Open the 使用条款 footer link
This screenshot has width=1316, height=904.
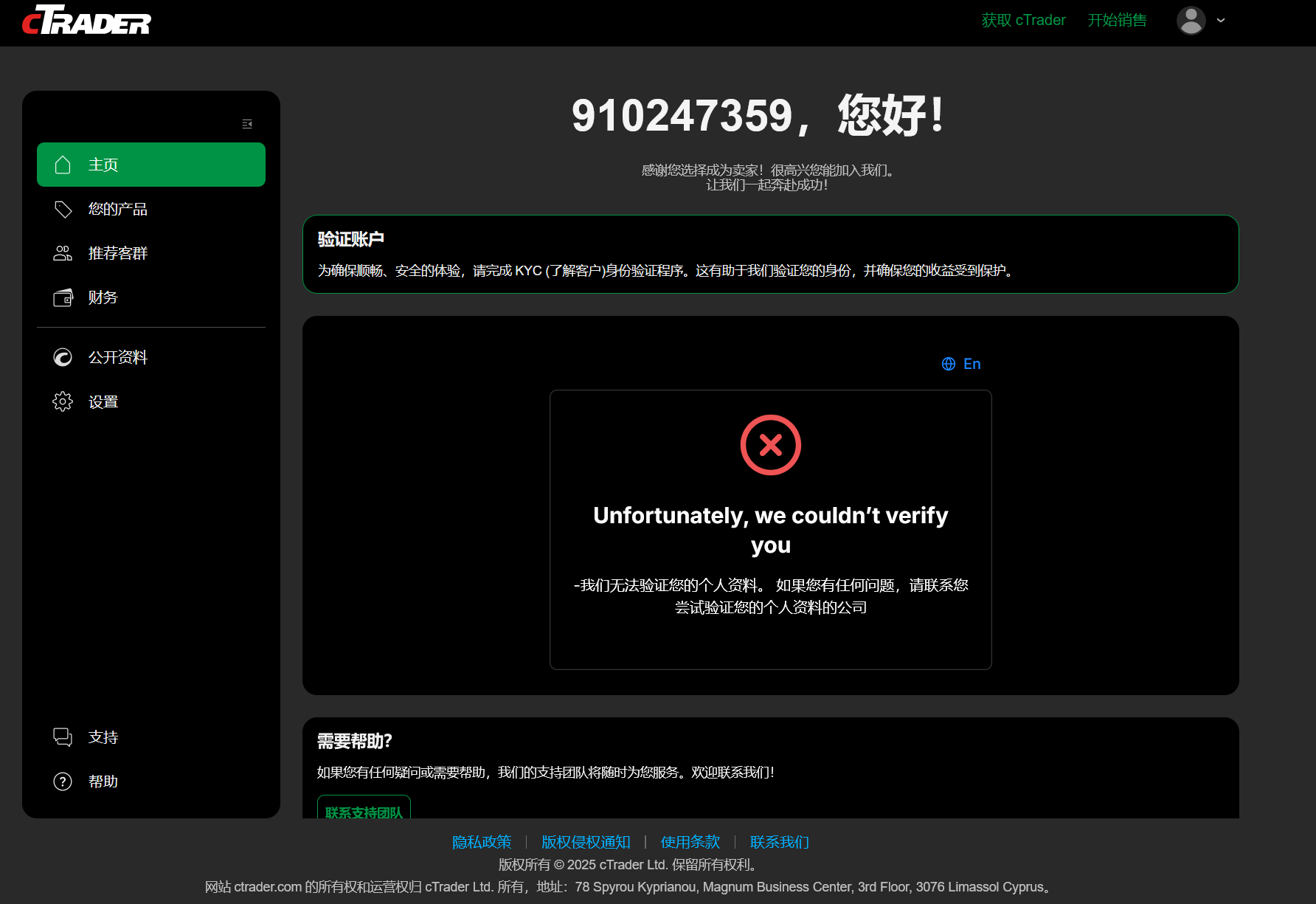(x=690, y=842)
